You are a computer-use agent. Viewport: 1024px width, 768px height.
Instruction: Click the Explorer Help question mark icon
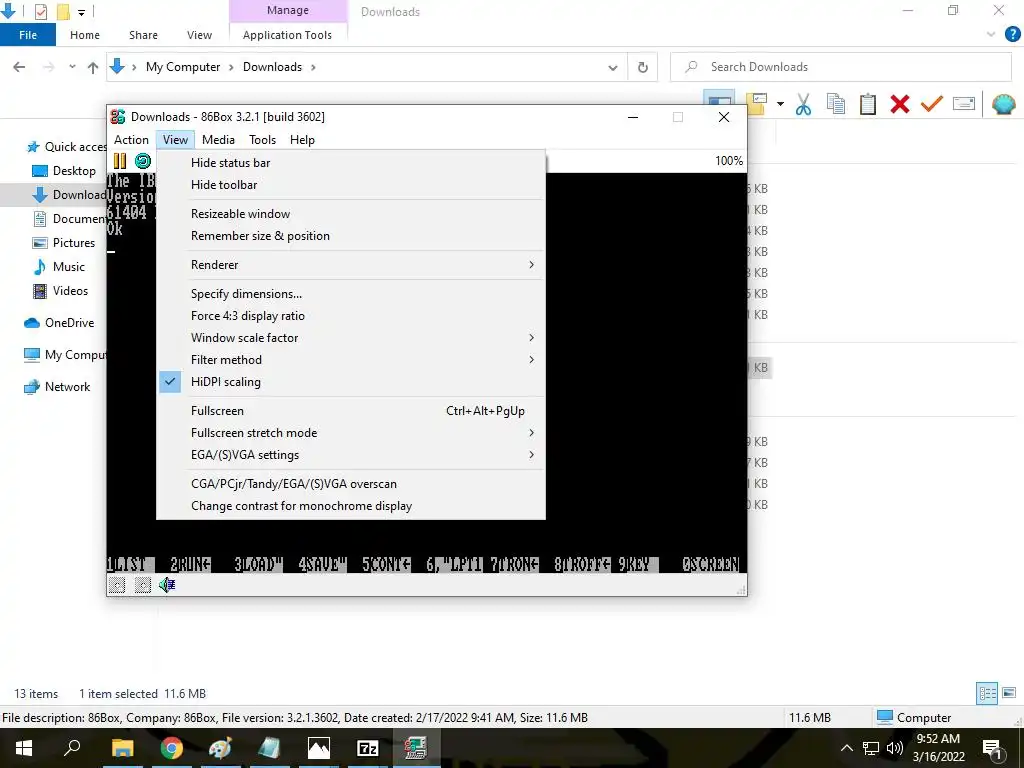point(1012,35)
